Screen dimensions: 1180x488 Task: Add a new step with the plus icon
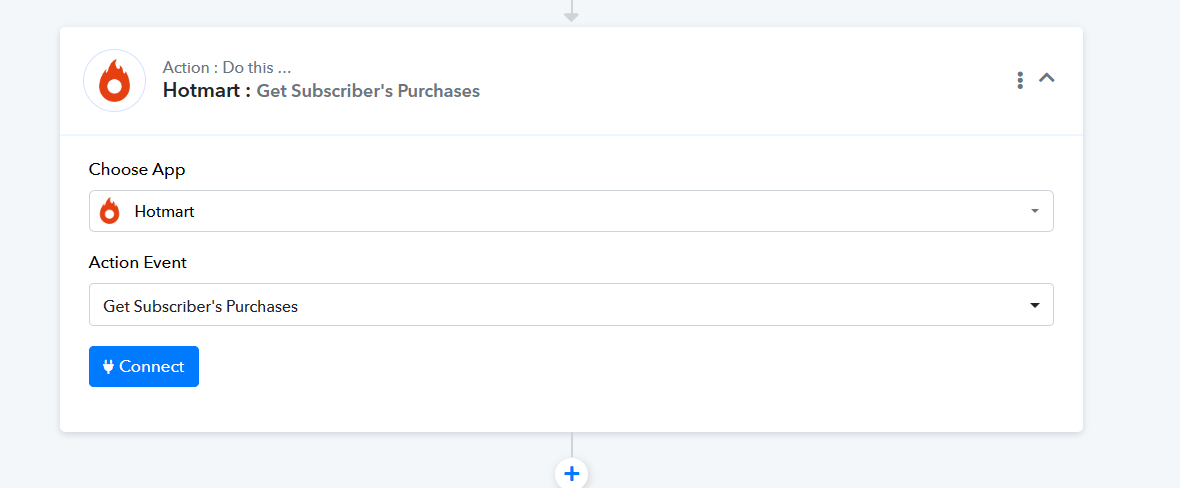tap(571, 474)
